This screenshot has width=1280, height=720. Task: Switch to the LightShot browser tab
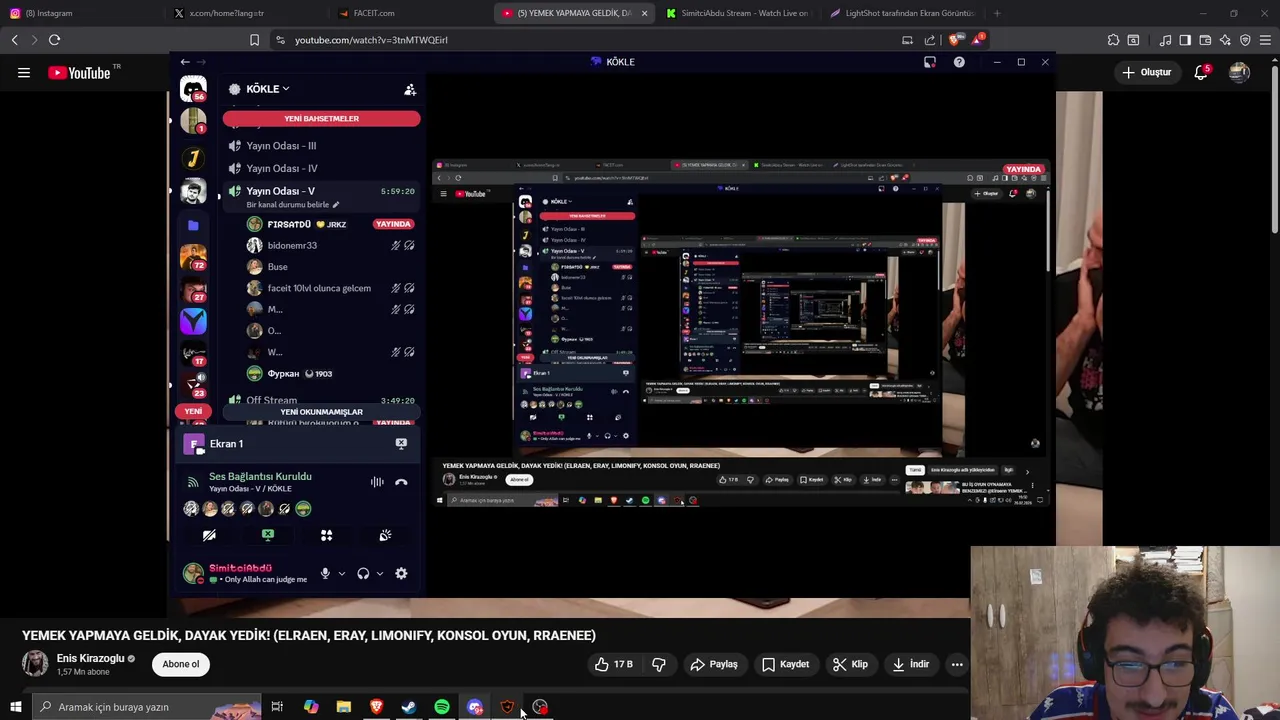pyautogui.click(x=902, y=13)
